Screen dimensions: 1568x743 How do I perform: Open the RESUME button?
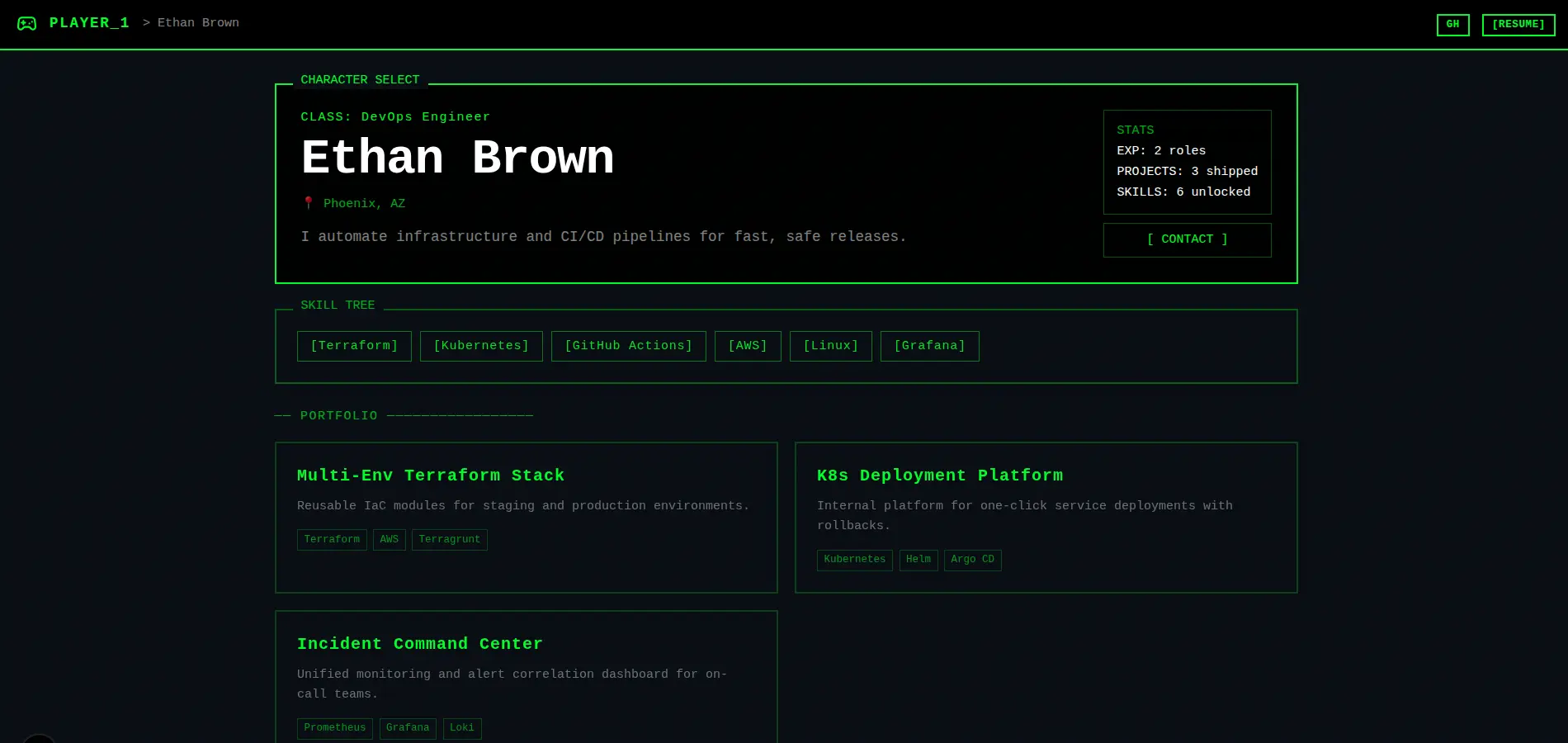point(1518,25)
